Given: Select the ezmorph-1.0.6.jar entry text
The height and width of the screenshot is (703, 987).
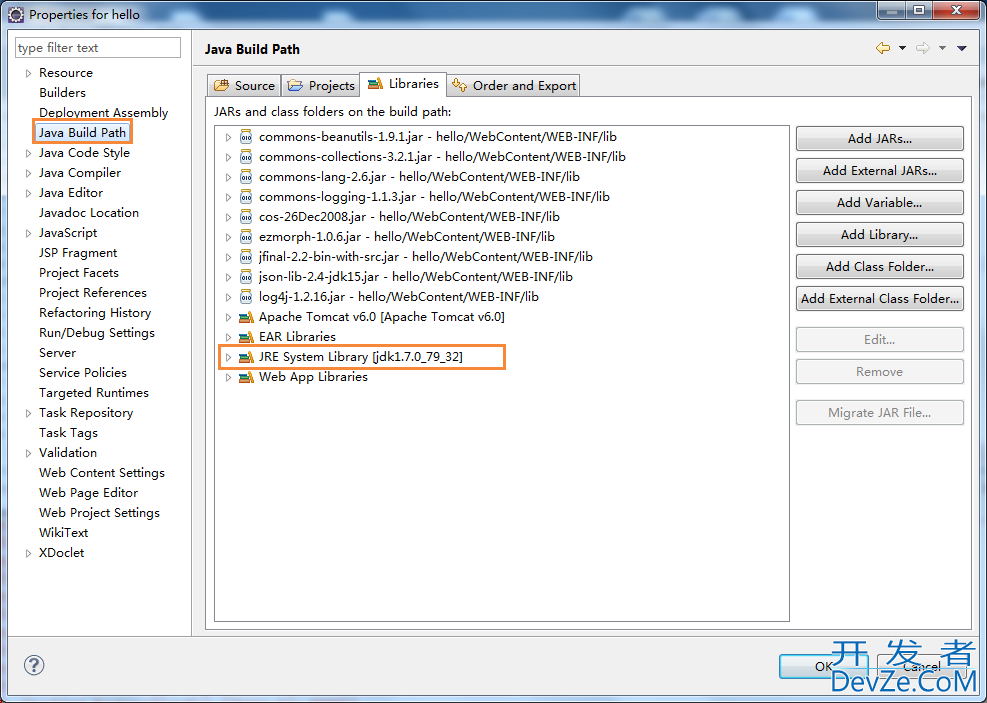Looking at the screenshot, I should [407, 237].
